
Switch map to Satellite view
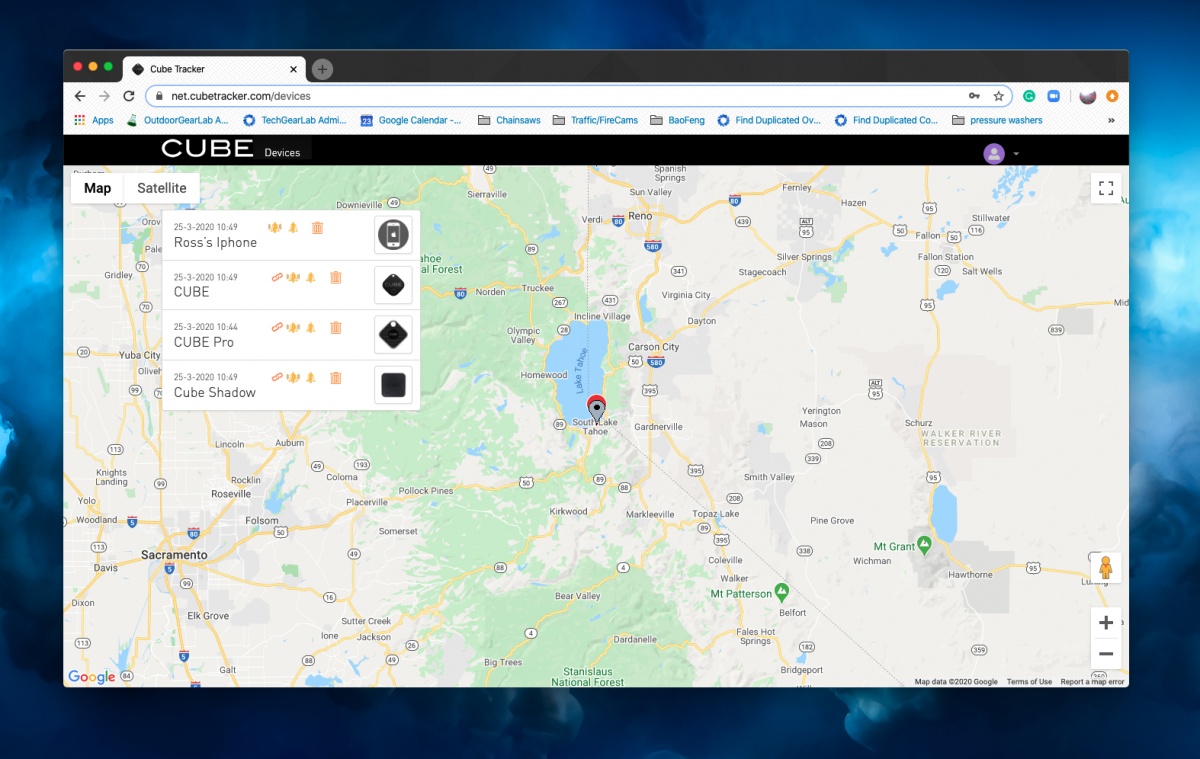pyautogui.click(x=162, y=188)
